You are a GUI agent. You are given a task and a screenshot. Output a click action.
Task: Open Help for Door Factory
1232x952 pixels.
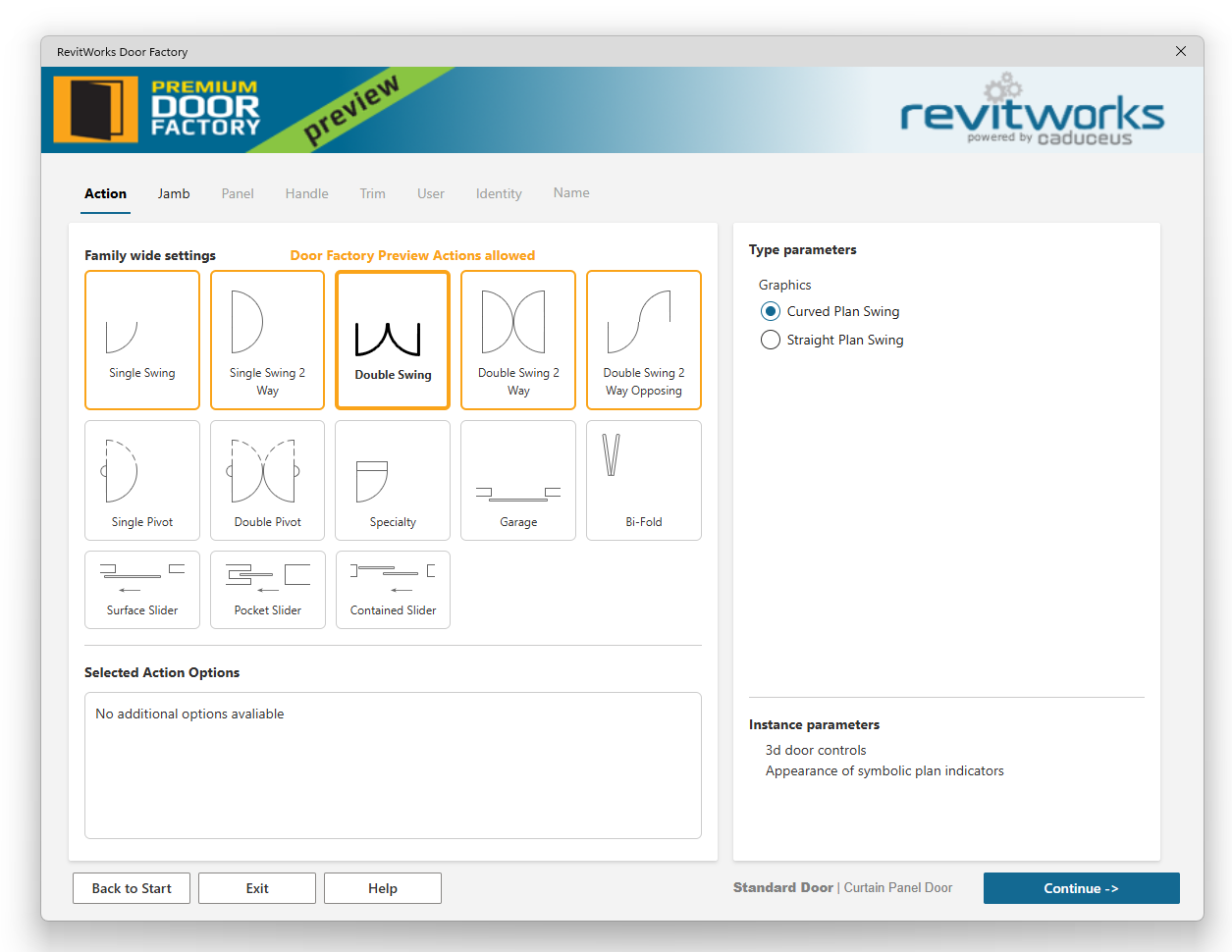point(383,888)
